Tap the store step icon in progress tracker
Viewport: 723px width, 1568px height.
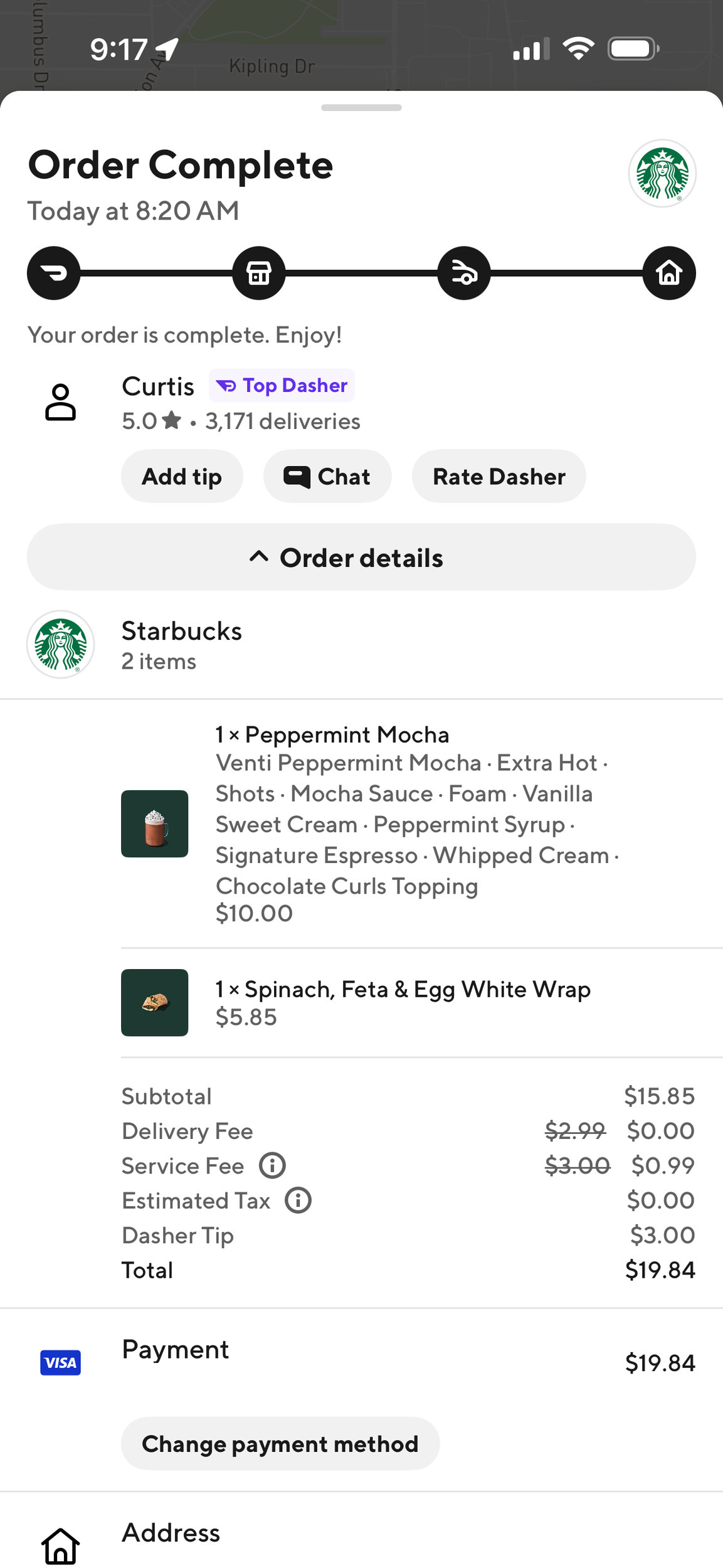click(x=259, y=273)
